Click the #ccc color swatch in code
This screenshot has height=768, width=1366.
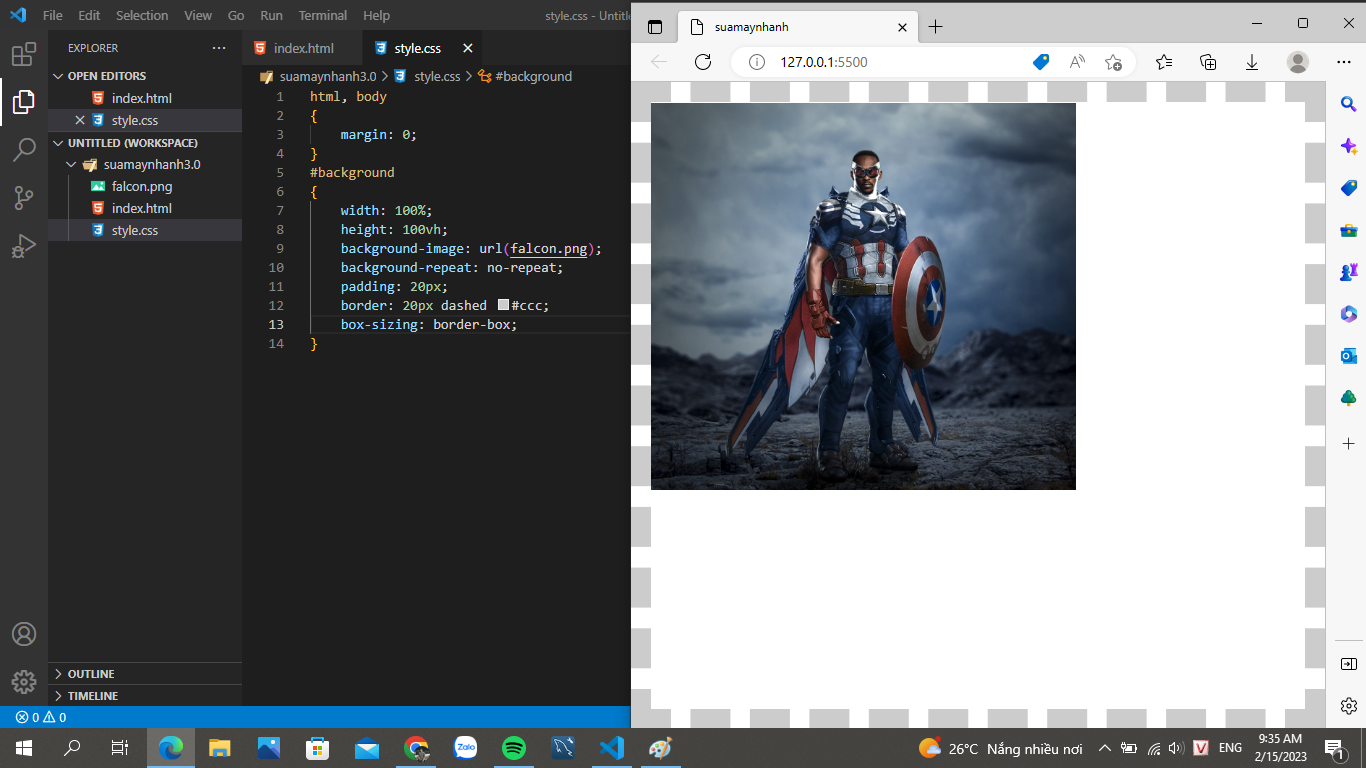pyautogui.click(x=503, y=305)
